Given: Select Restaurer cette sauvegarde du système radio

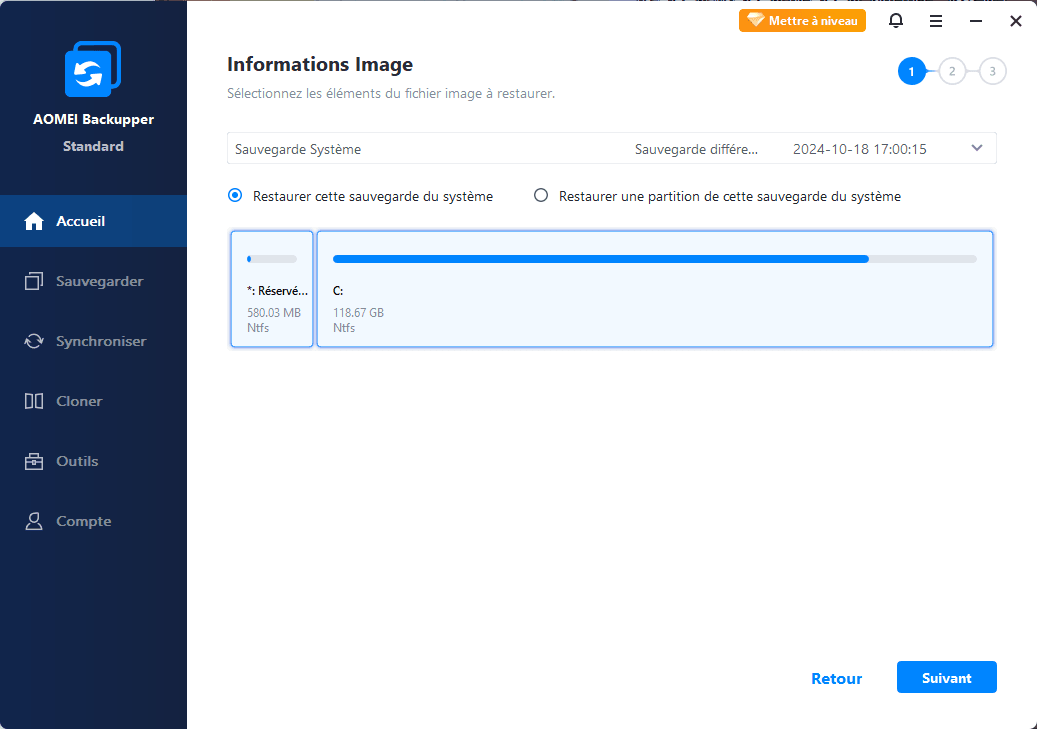Looking at the screenshot, I should pyautogui.click(x=235, y=196).
